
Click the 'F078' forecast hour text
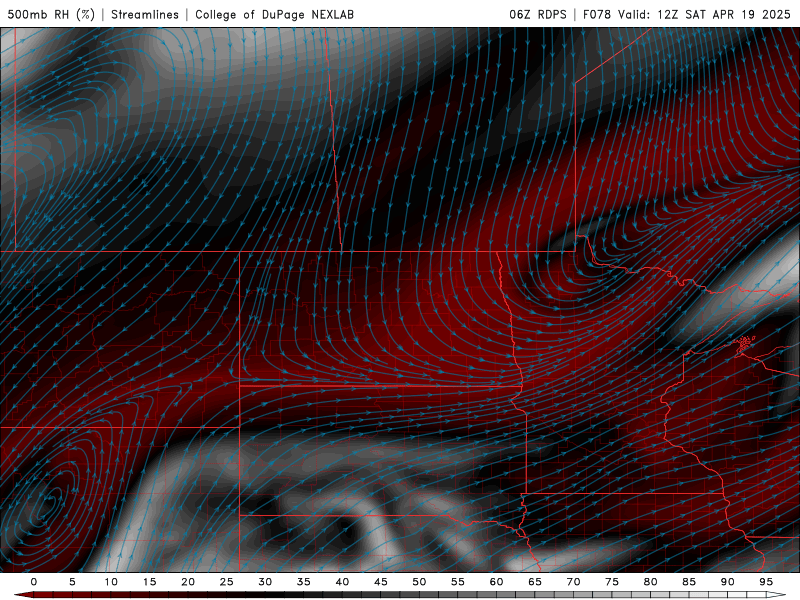click(x=596, y=14)
